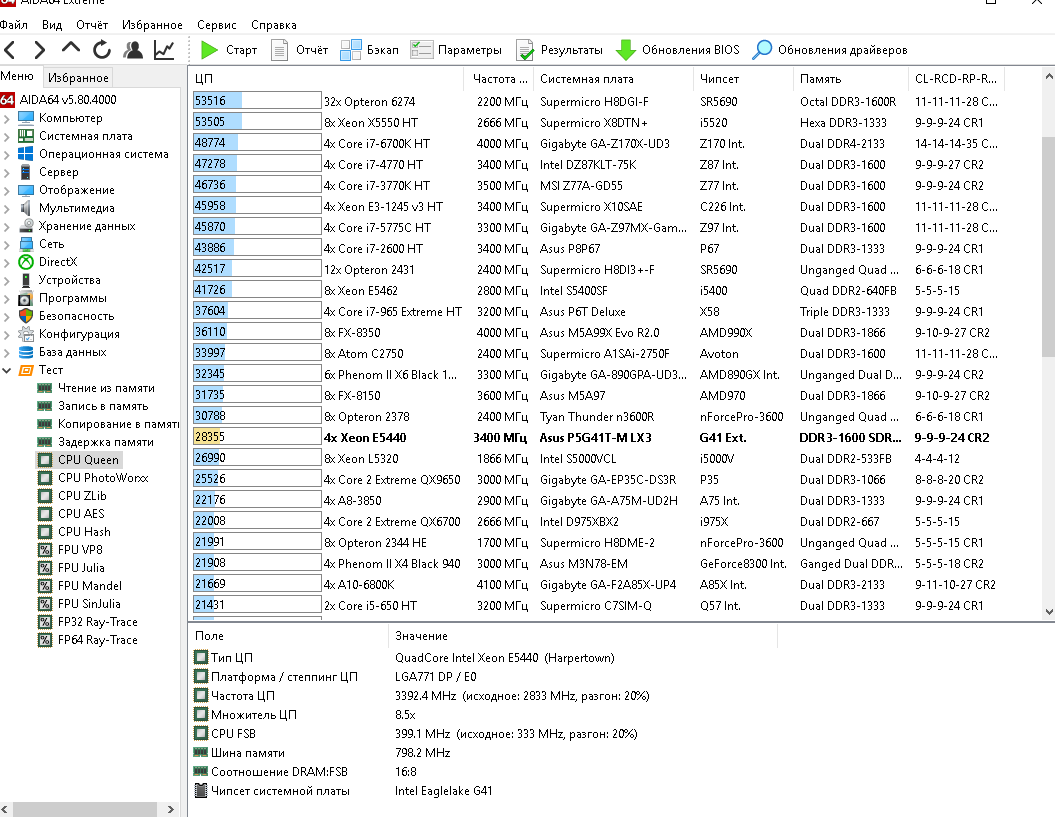Image resolution: width=1055 pixels, height=817 pixels.
Task: Click Обновления драйверов toolbar button
Action: 830,50
